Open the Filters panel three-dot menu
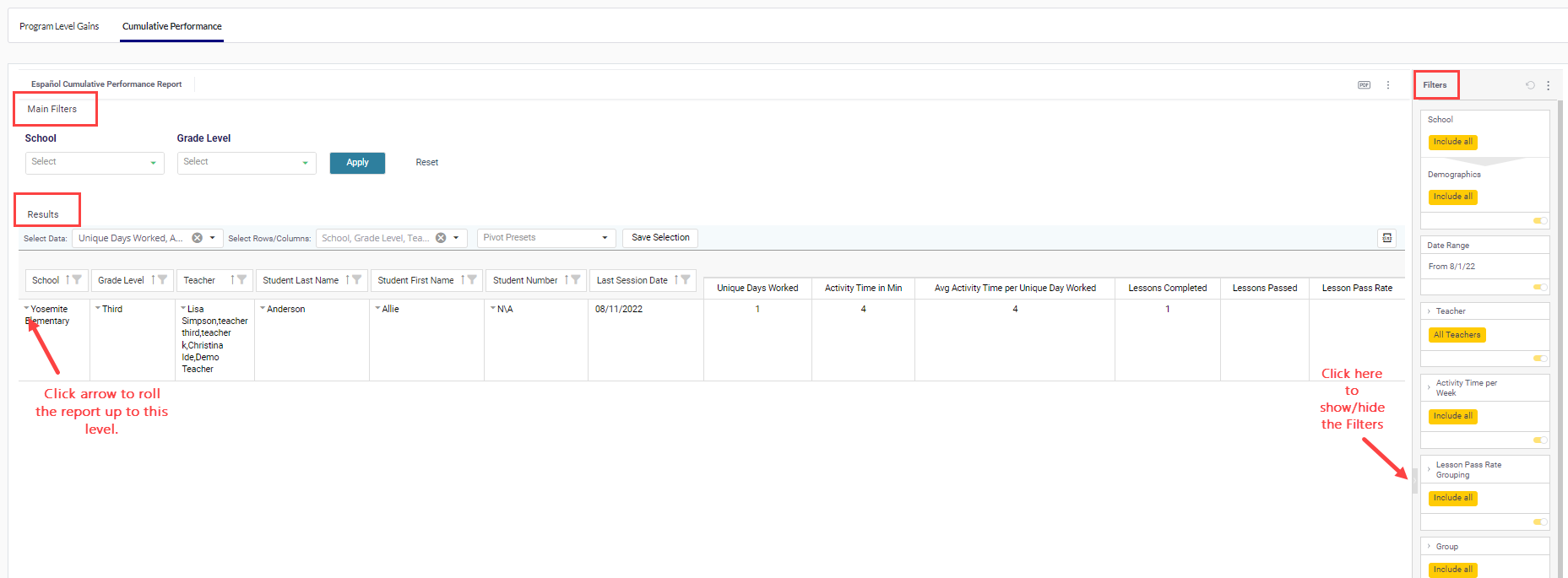1568x578 pixels. click(1548, 85)
